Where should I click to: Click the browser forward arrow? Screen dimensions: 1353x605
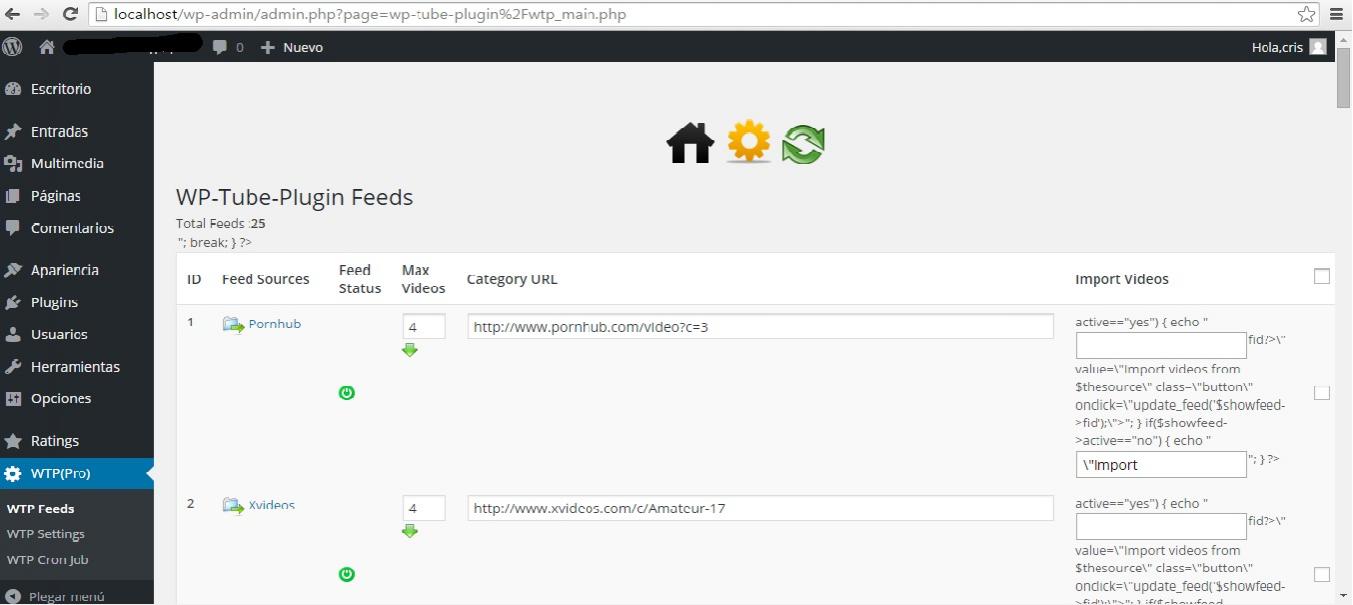(41, 14)
